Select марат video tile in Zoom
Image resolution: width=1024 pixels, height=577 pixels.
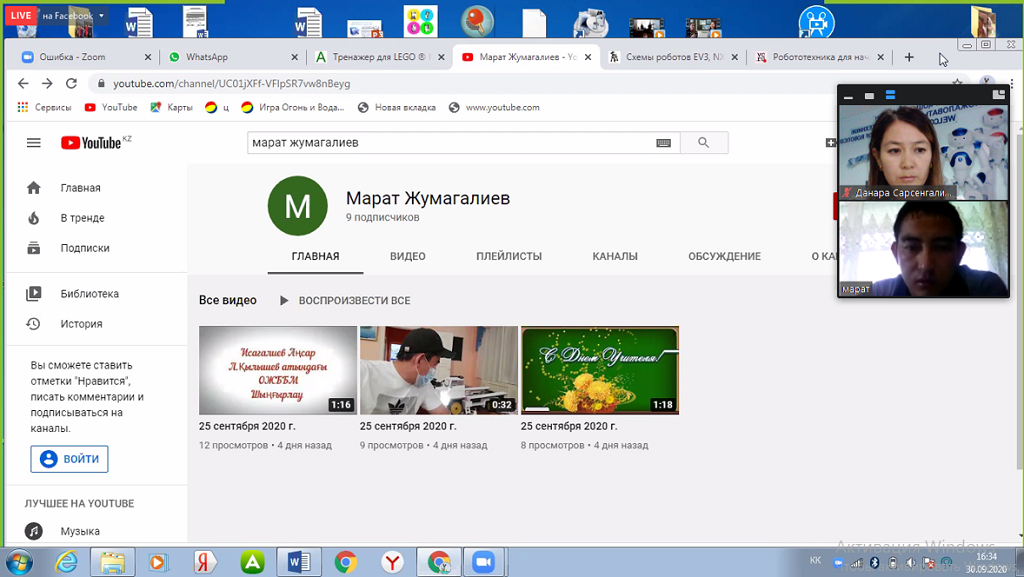click(x=923, y=249)
